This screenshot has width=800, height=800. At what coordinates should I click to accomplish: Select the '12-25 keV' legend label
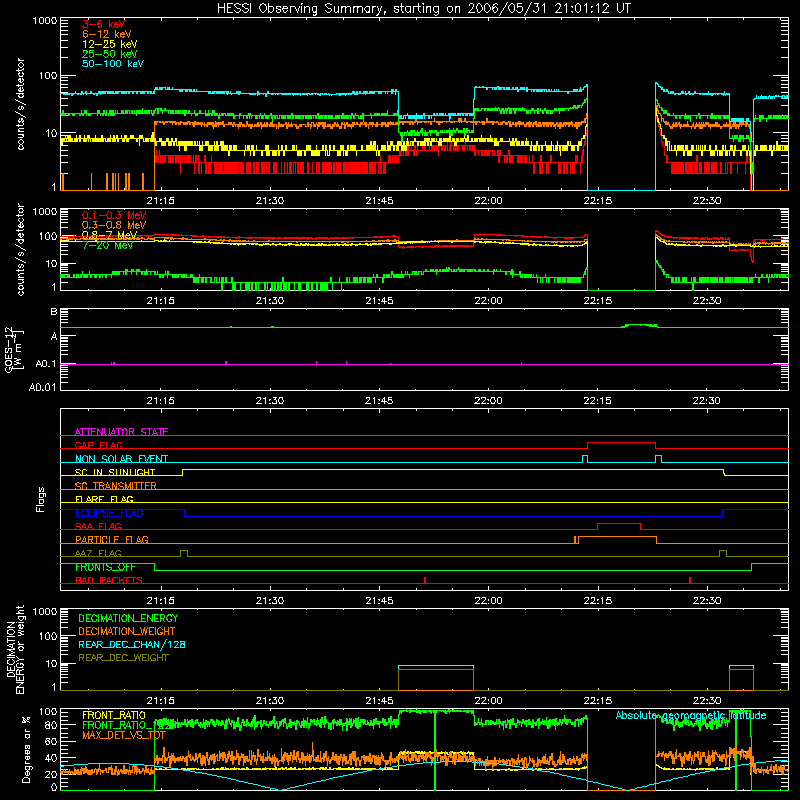110,44
